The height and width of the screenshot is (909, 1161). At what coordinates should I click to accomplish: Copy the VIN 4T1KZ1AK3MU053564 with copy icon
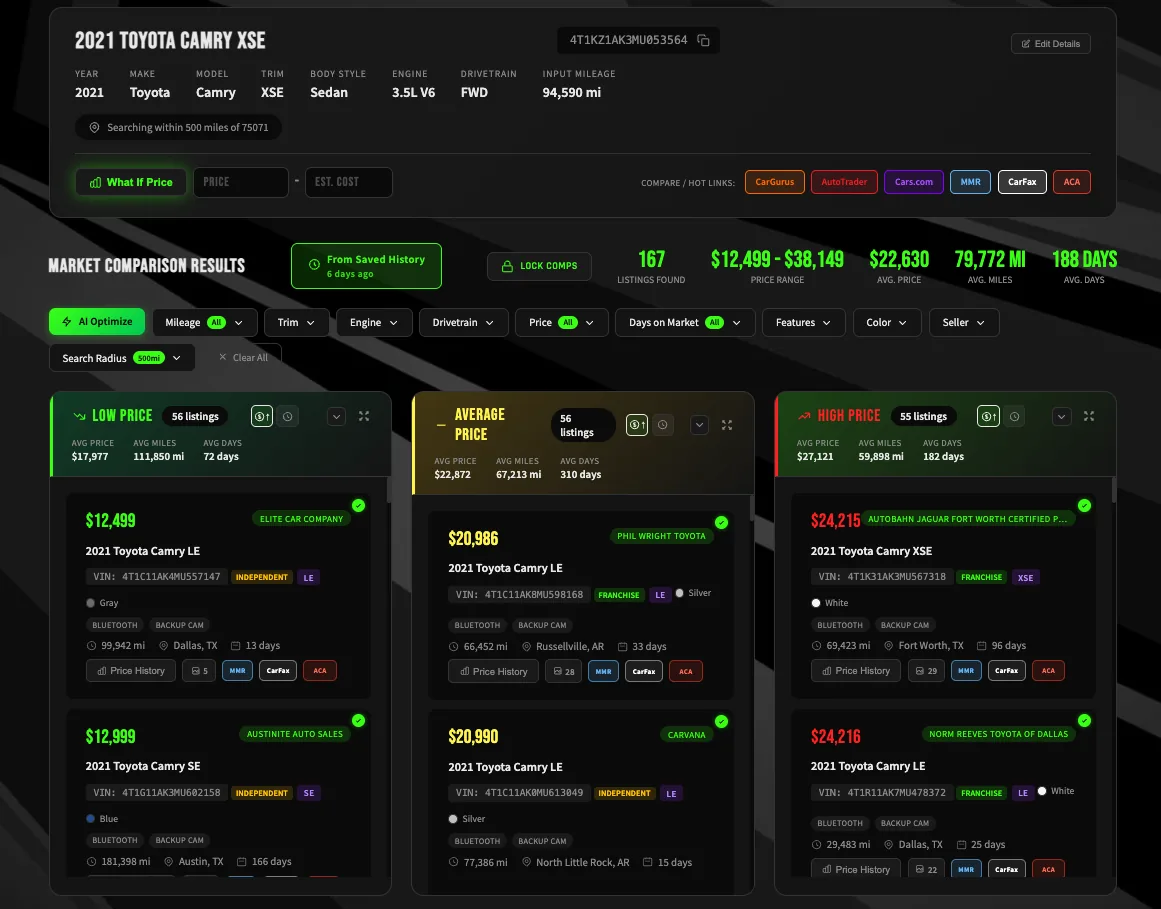point(703,41)
